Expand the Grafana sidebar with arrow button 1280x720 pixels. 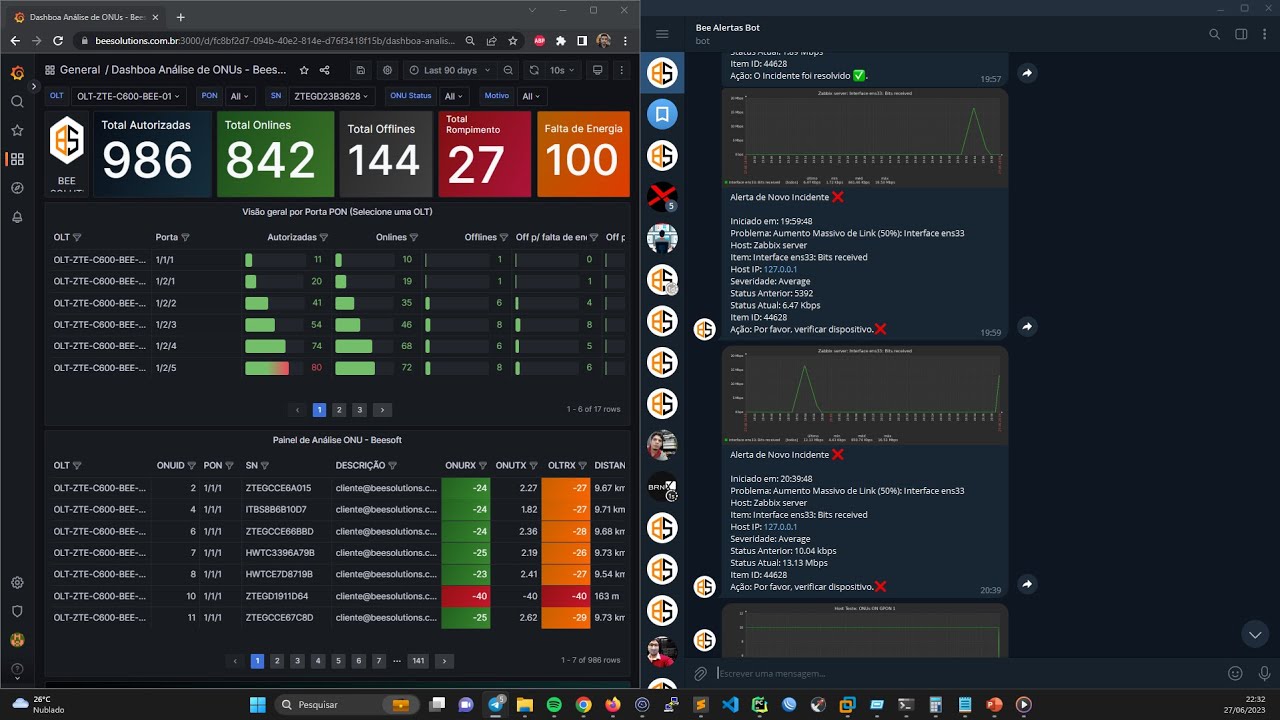click(33, 87)
